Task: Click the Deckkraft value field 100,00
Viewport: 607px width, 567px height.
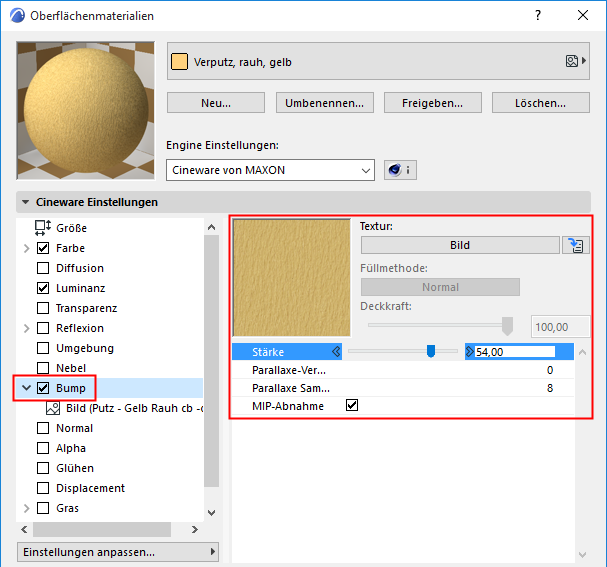Action: coord(560,327)
